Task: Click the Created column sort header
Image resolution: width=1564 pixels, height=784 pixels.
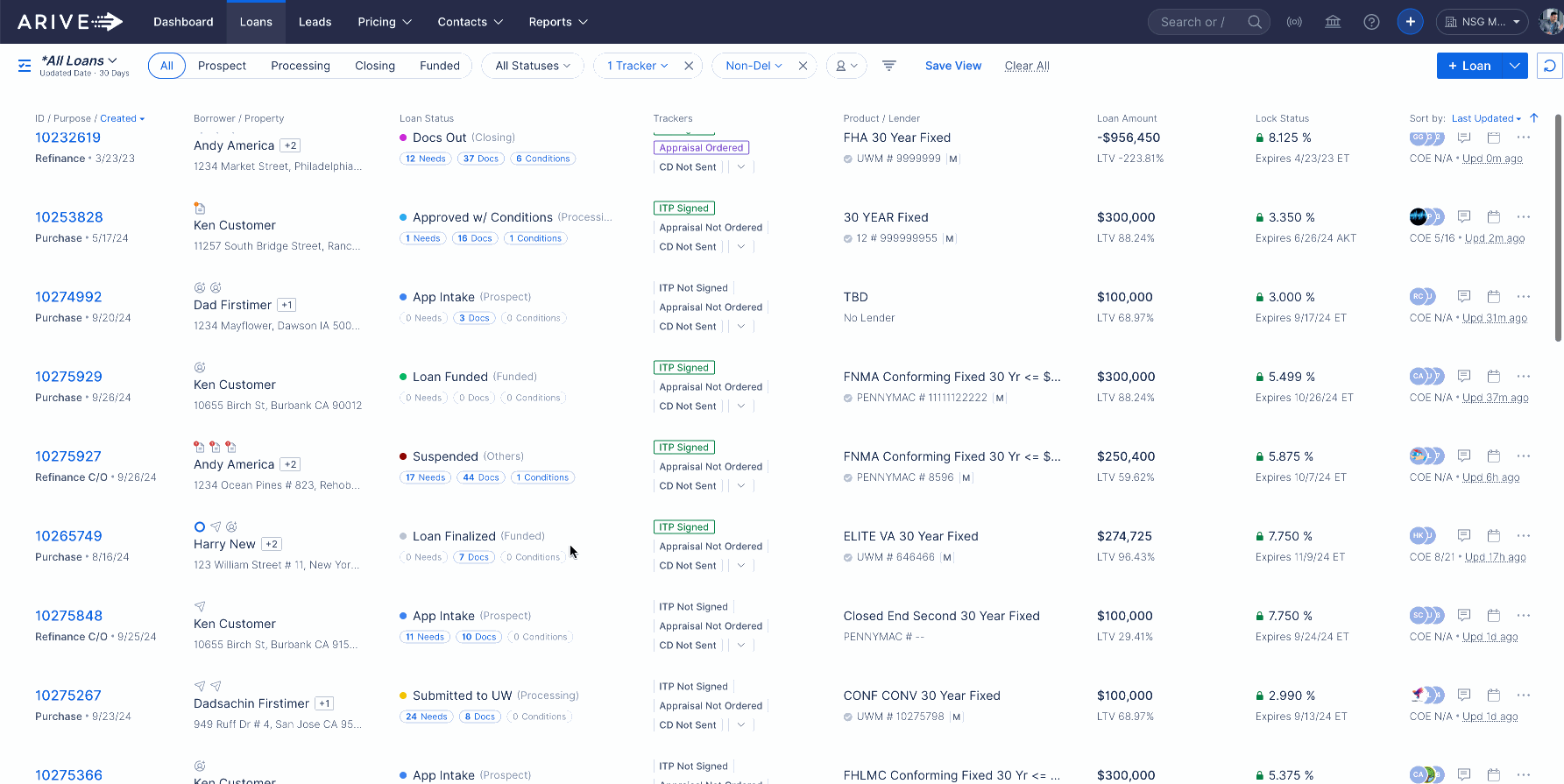Action: (x=122, y=118)
